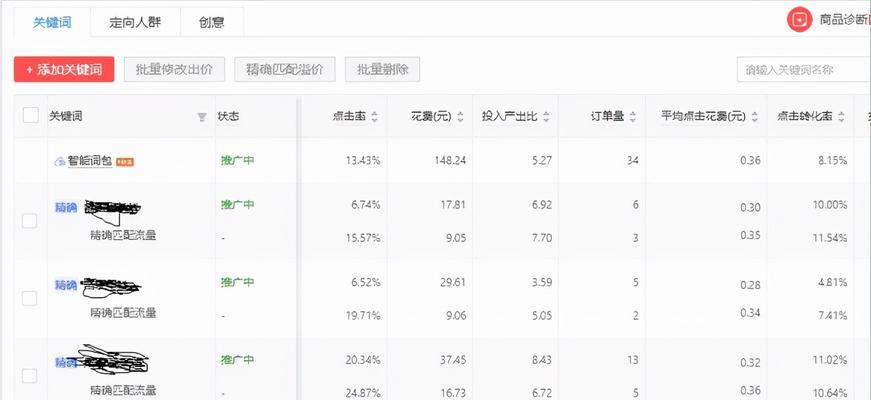Click the 6.92 ROI cell
This screenshot has height=400, width=871.
point(542,205)
